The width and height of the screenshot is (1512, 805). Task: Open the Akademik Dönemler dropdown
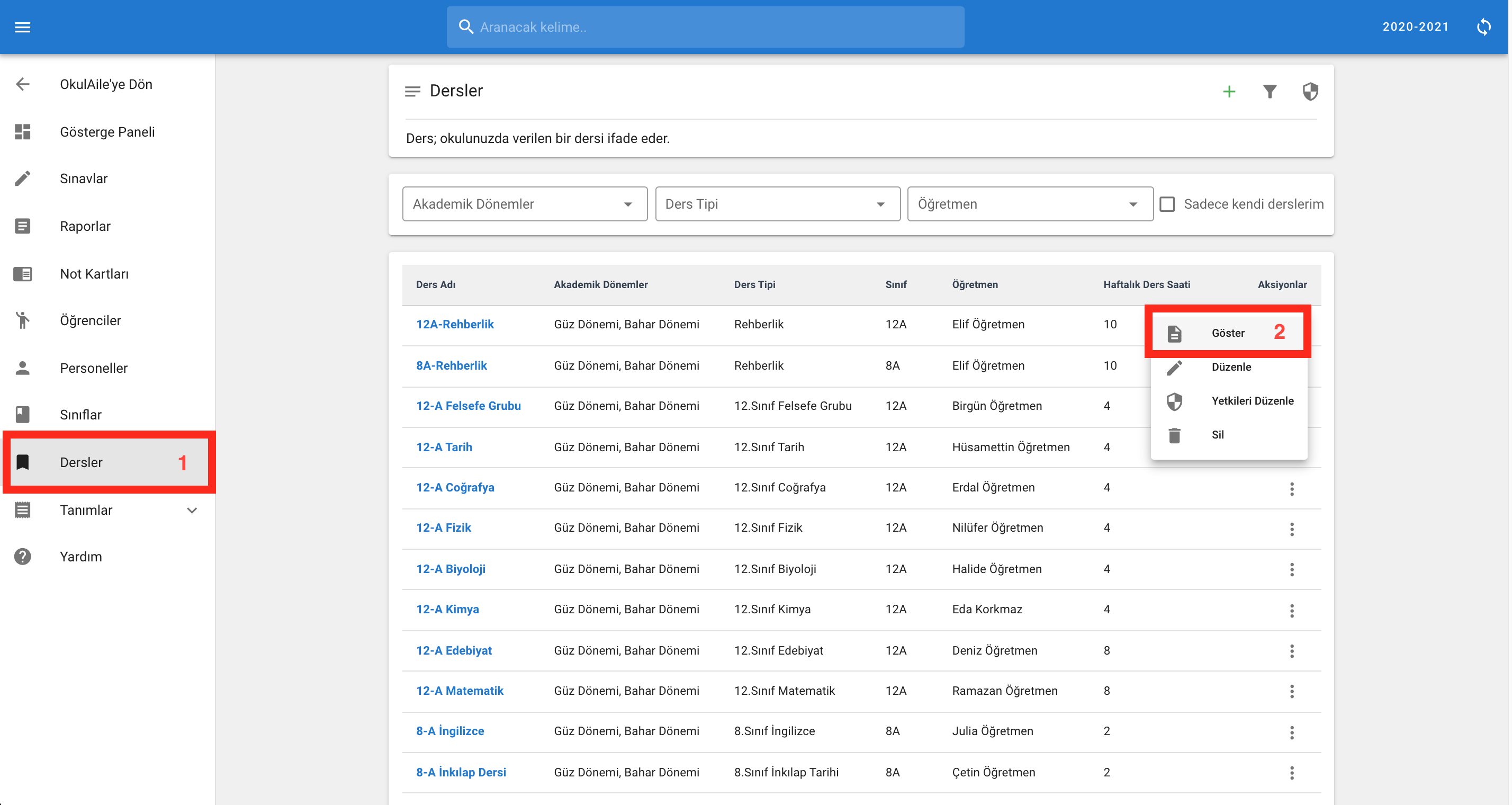pyautogui.click(x=525, y=204)
